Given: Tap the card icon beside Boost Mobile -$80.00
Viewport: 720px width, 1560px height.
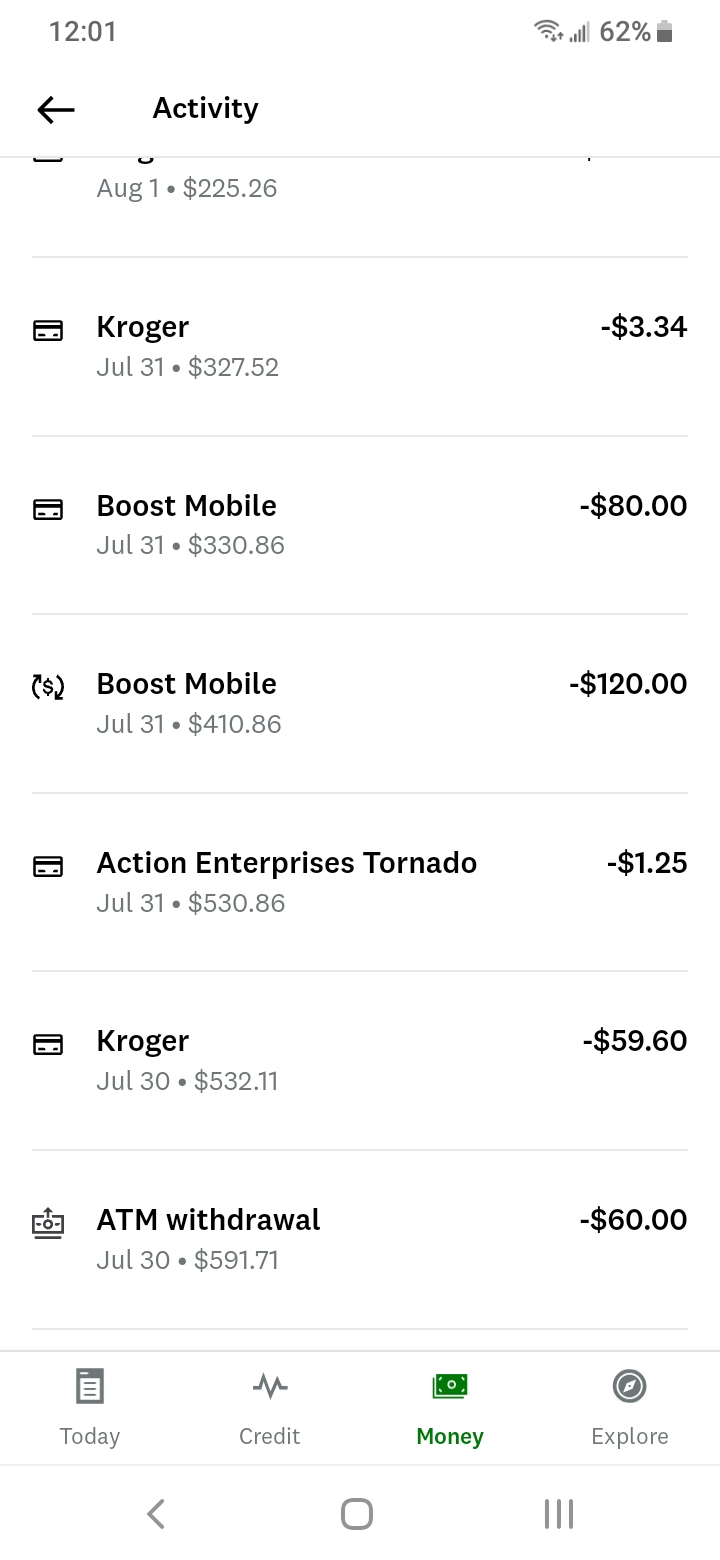Looking at the screenshot, I should pos(48,509).
